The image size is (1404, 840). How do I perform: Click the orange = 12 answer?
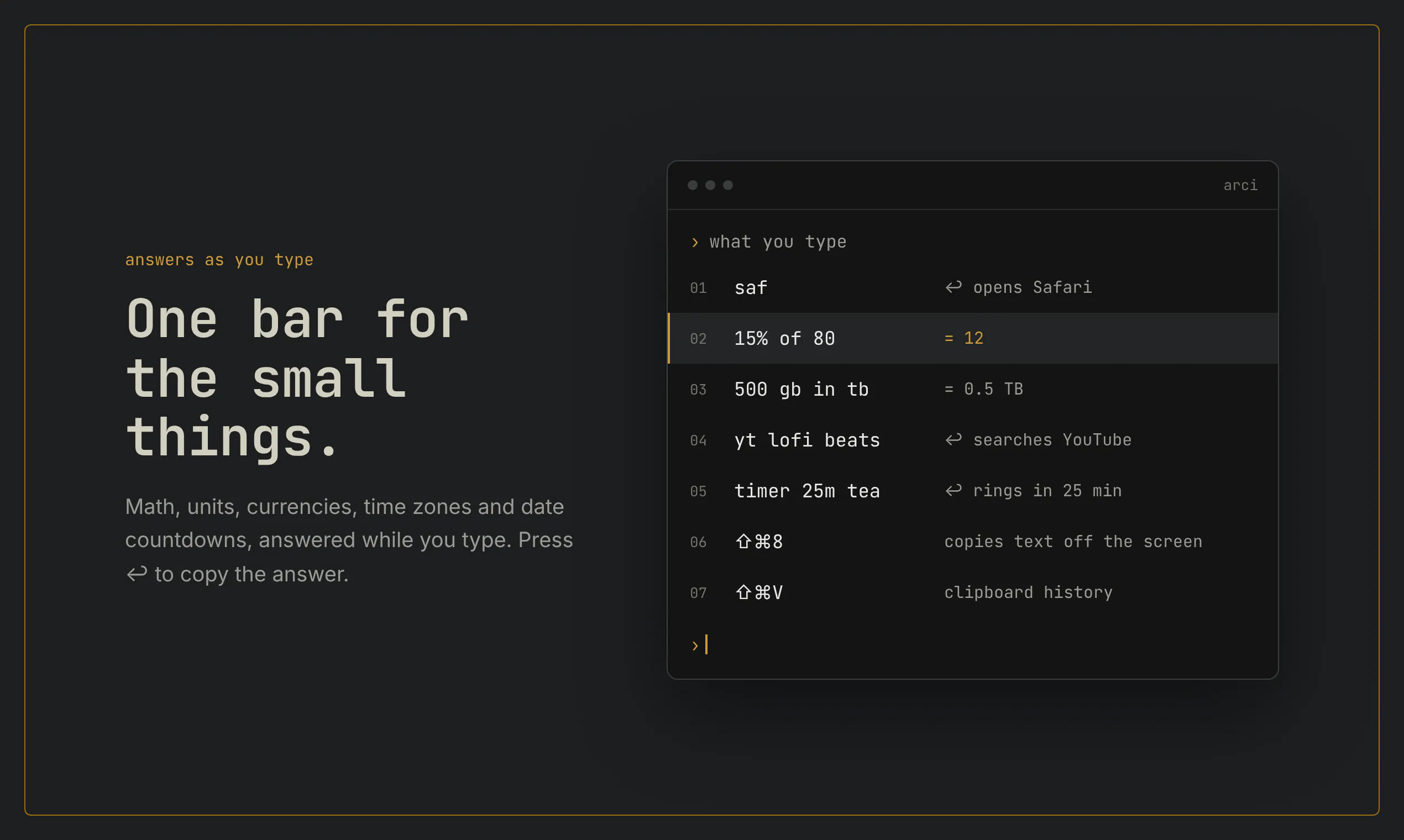tap(963, 338)
